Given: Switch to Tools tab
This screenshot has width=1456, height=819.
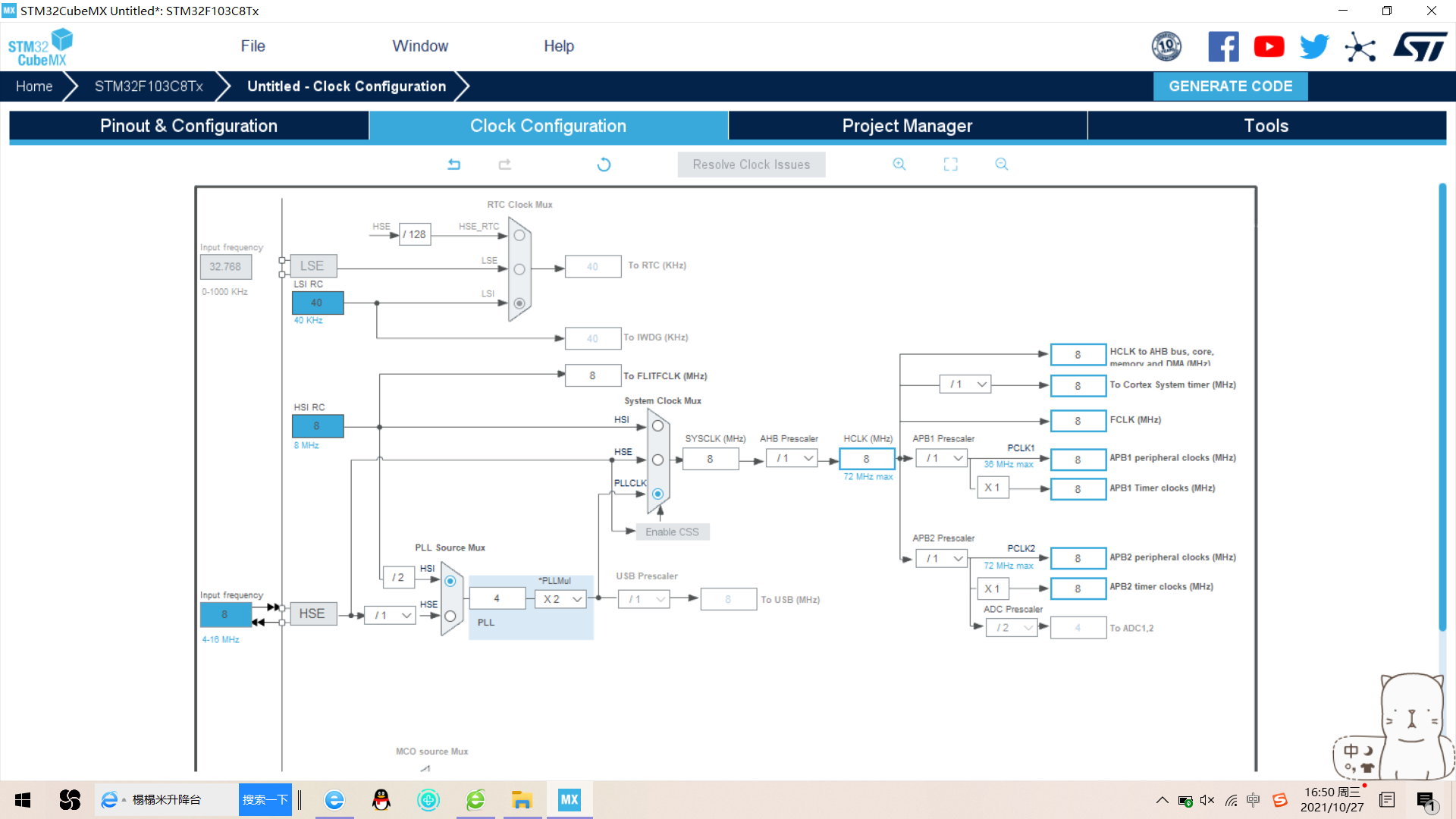Looking at the screenshot, I should [x=1266, y=126].
